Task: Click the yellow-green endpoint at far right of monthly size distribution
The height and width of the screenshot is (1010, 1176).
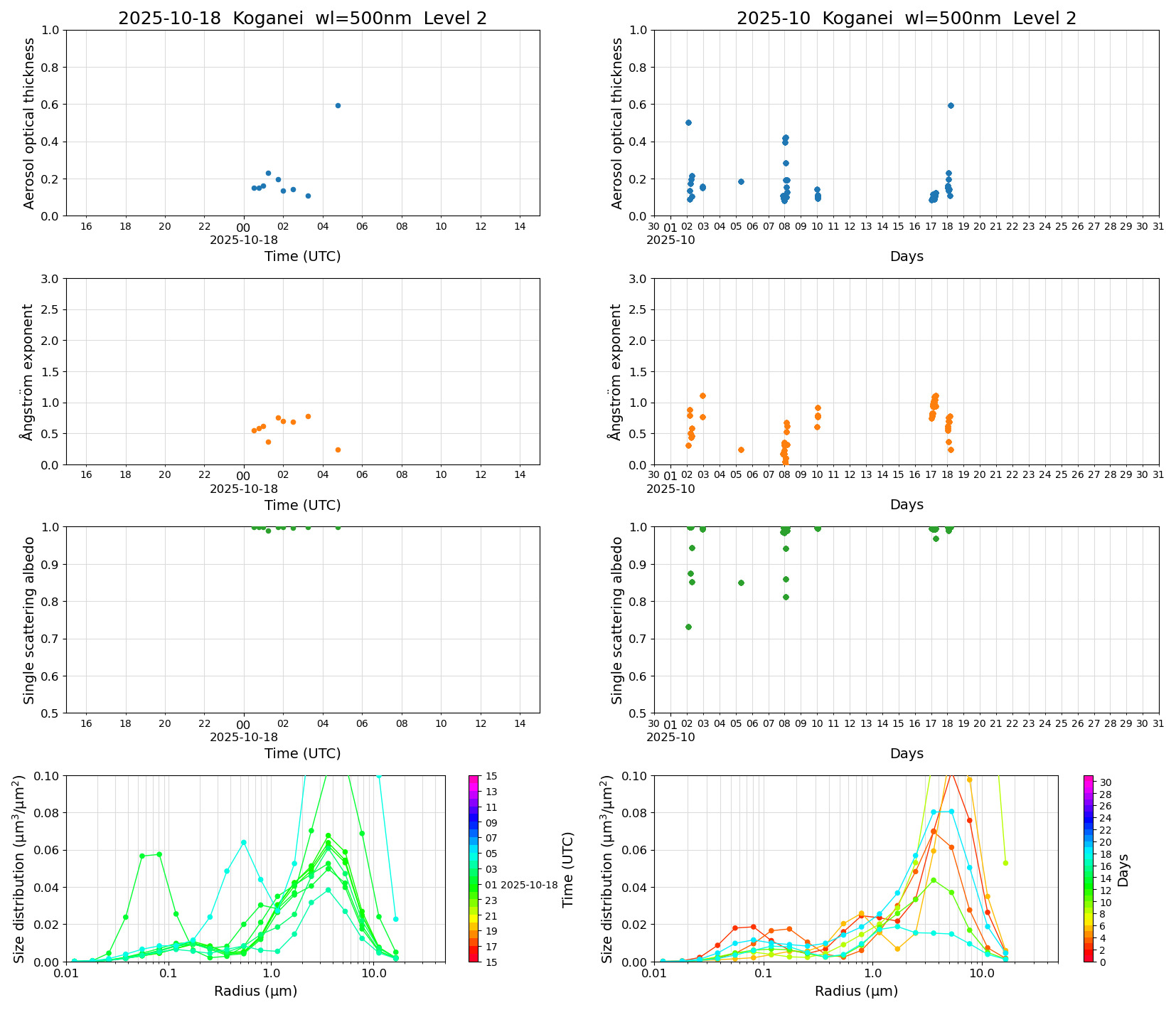Action: [1005, 863]
